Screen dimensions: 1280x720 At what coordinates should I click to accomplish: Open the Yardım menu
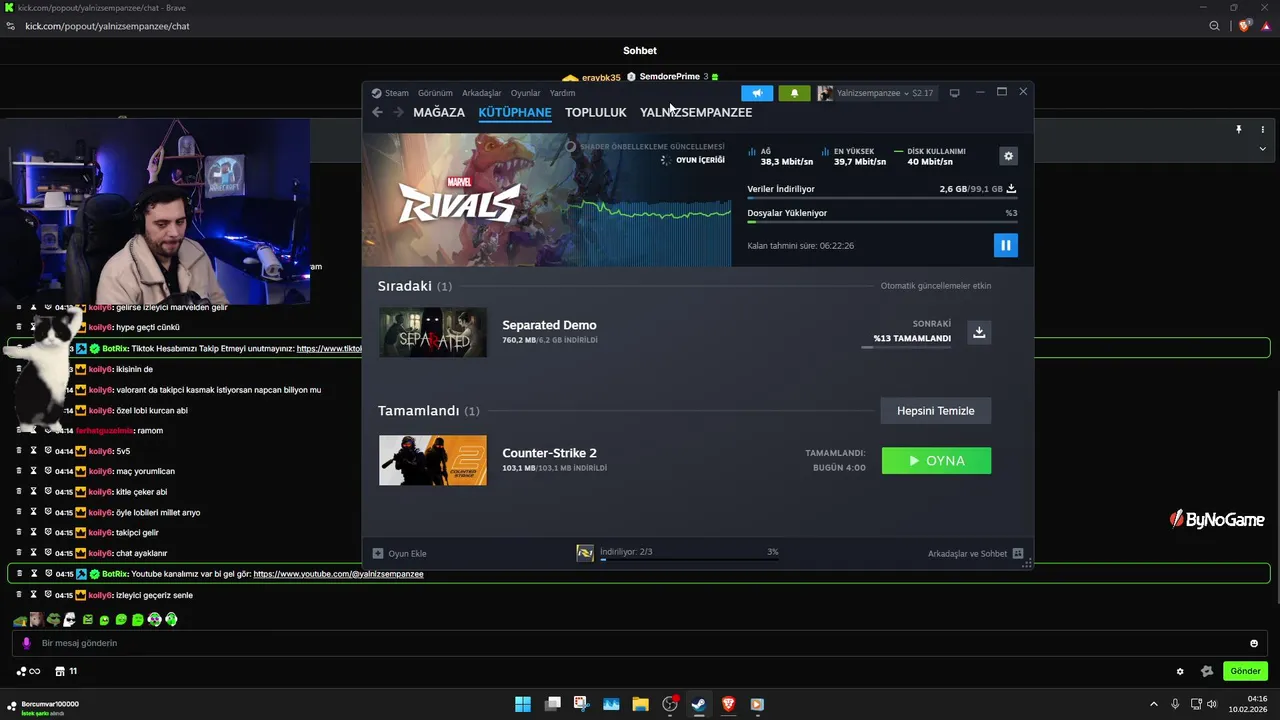click(562, 93)
